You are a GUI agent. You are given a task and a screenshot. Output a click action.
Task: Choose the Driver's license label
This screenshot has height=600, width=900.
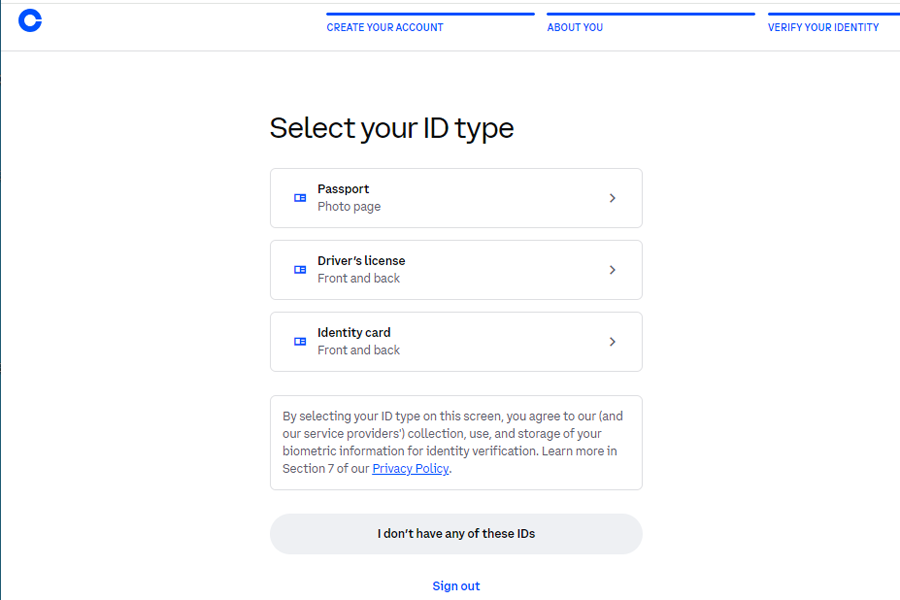click(361, 261)
